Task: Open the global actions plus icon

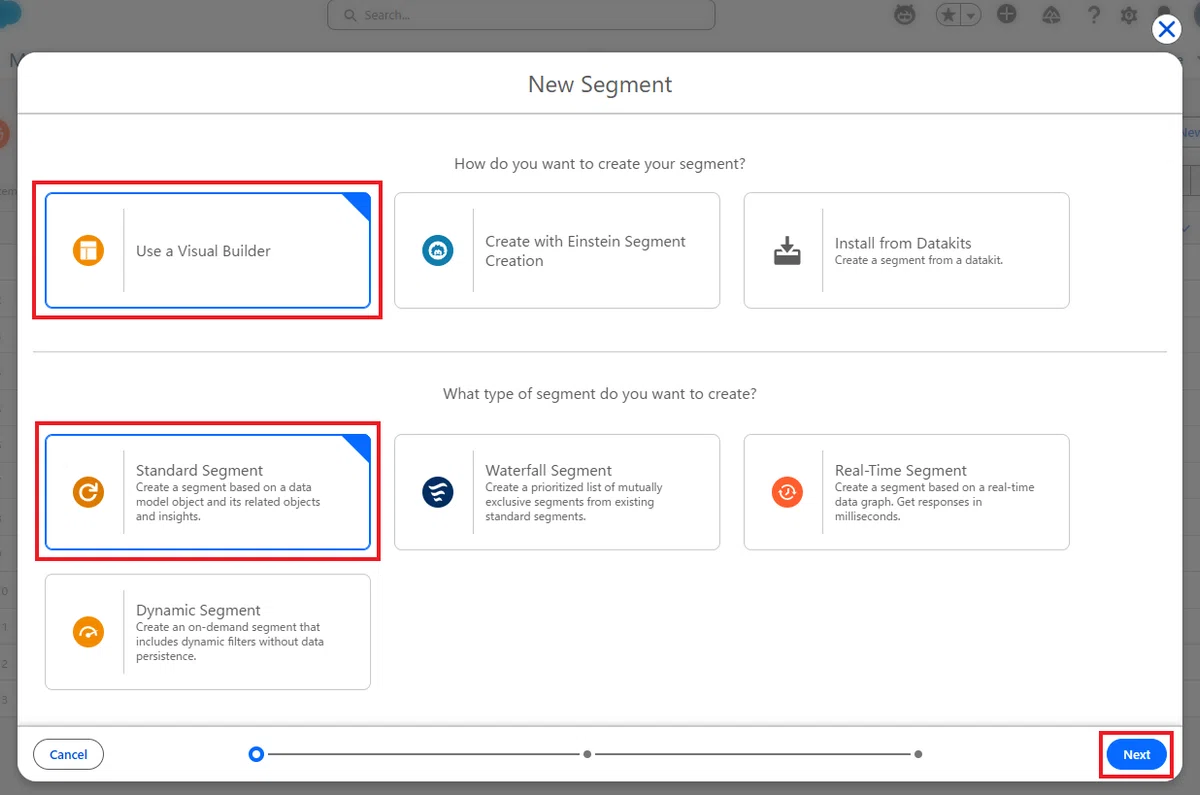Action: [1007, 14]
